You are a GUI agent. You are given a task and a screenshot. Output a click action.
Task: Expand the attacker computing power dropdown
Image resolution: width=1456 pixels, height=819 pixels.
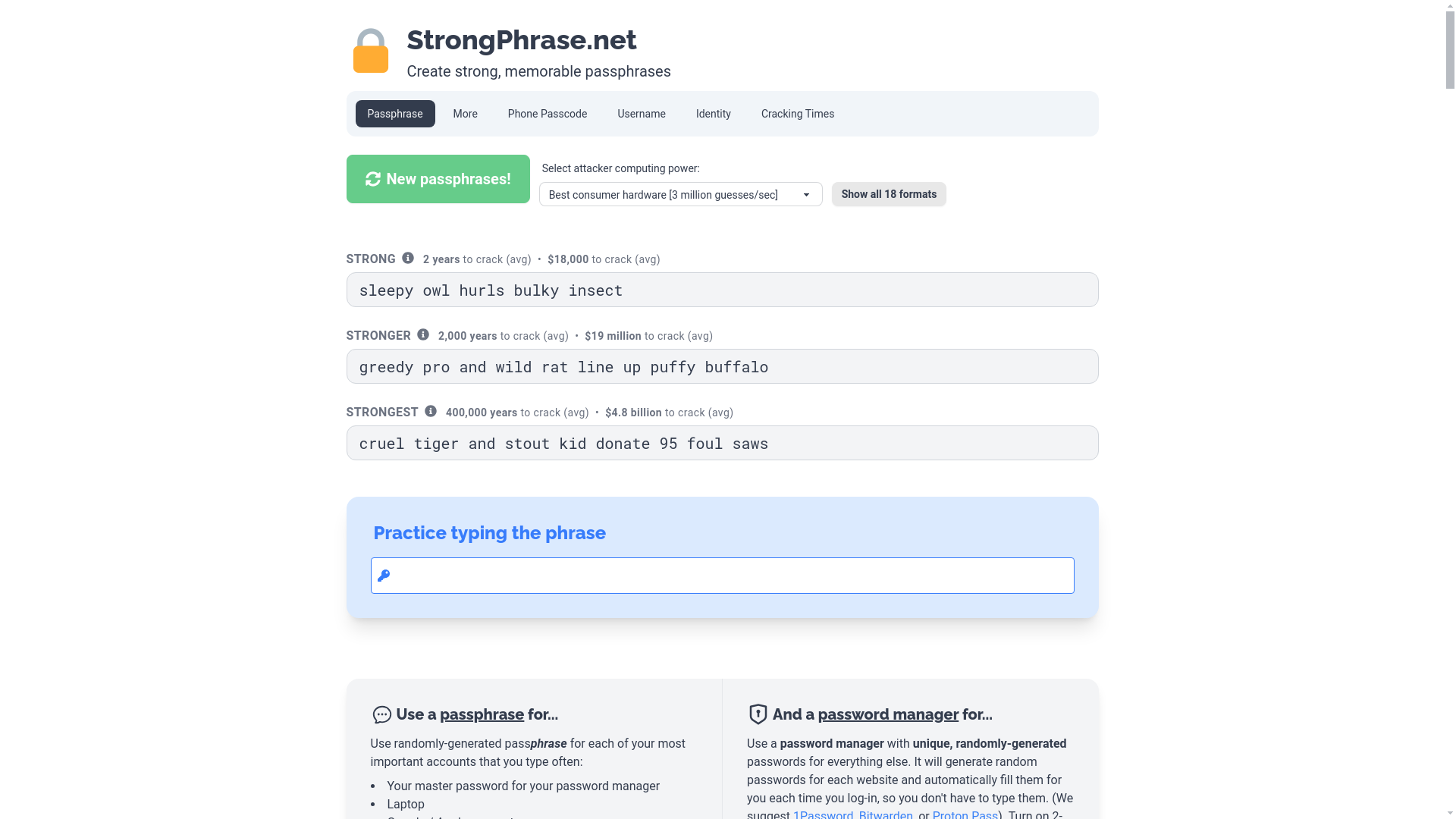click(680, 195)
